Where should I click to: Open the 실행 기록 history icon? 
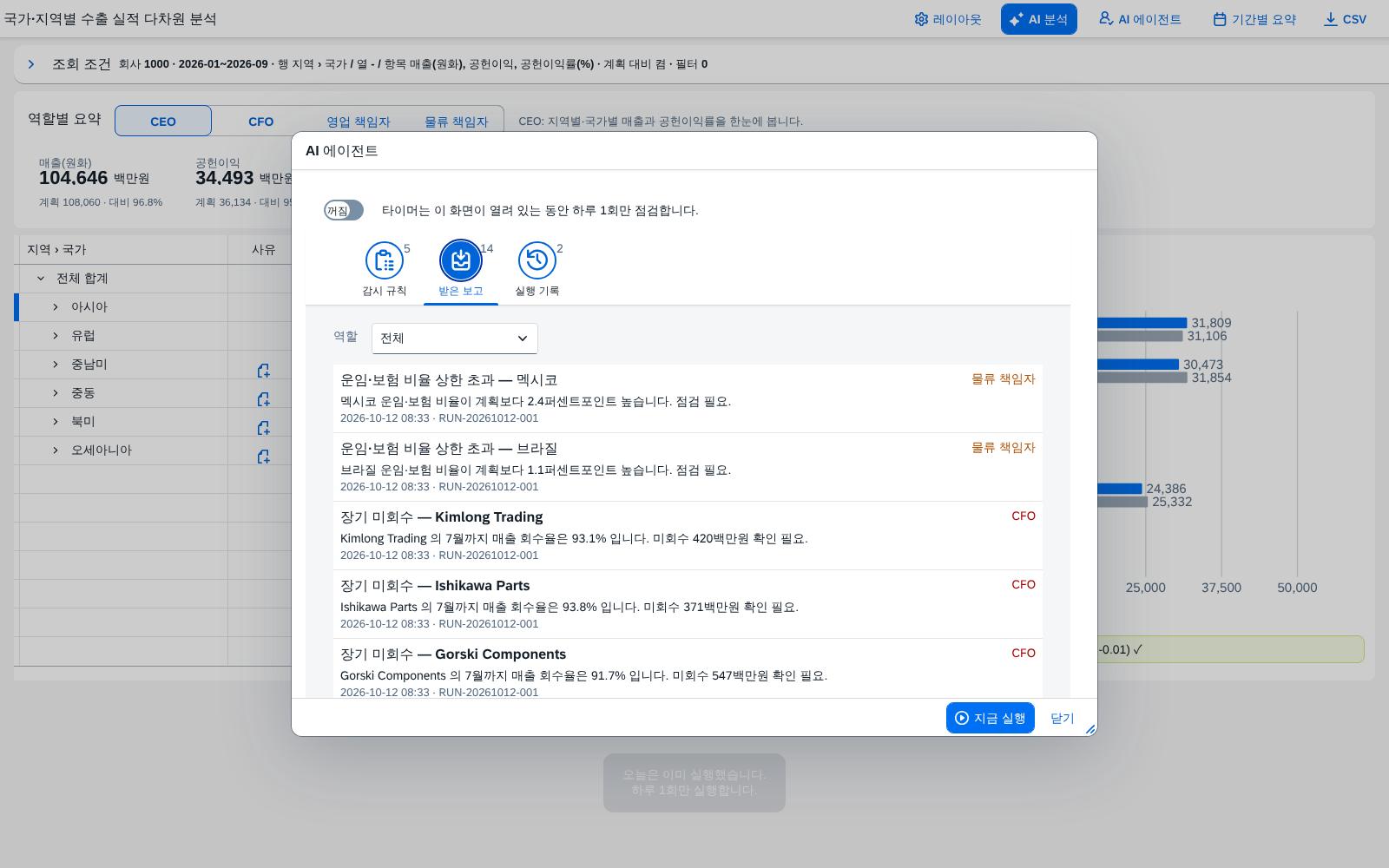click(537, 260)
